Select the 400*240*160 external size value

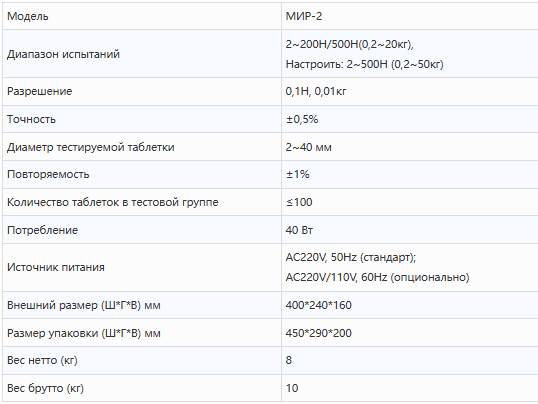tap(318, 305)
